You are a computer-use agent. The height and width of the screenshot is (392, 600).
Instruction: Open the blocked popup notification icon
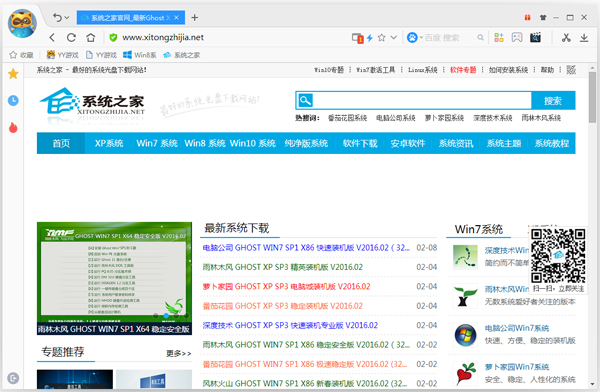357,38
